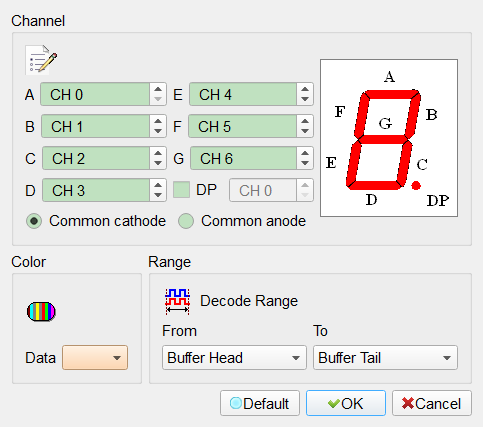Image resolution: width=483 pixels, height=427 pixels.
Task: Click the Default button
Action: (x=260, y=403)
